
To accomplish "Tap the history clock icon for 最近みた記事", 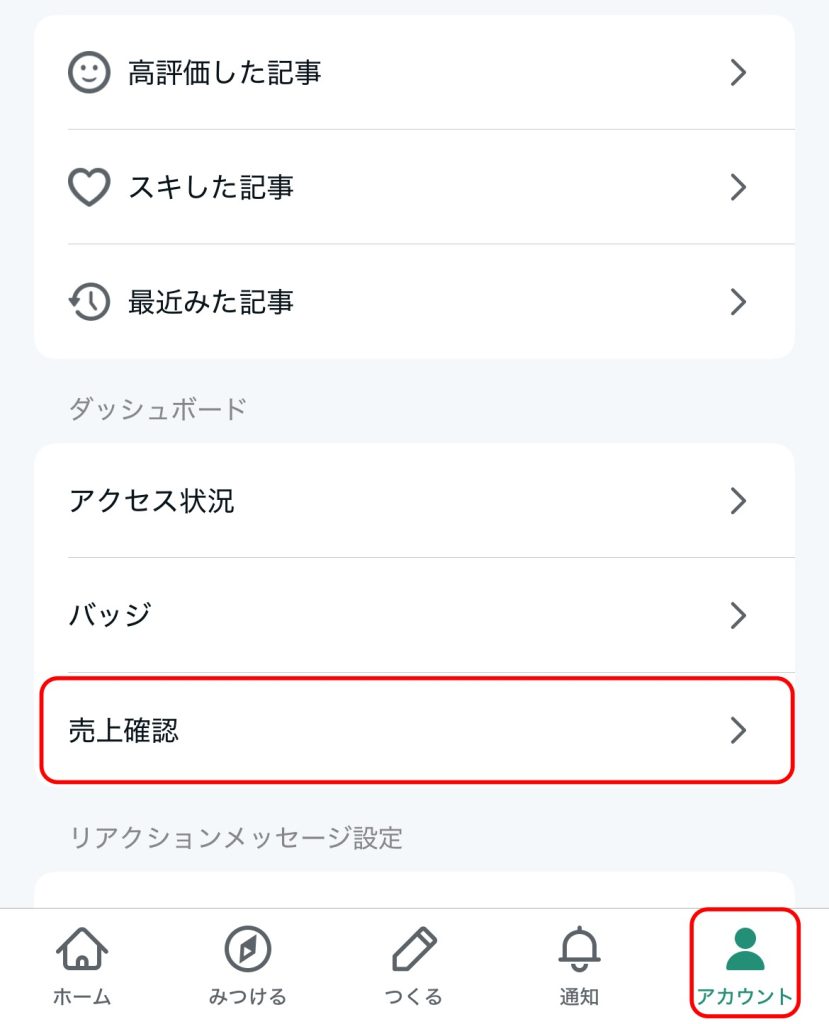I will tap(89, 302).
